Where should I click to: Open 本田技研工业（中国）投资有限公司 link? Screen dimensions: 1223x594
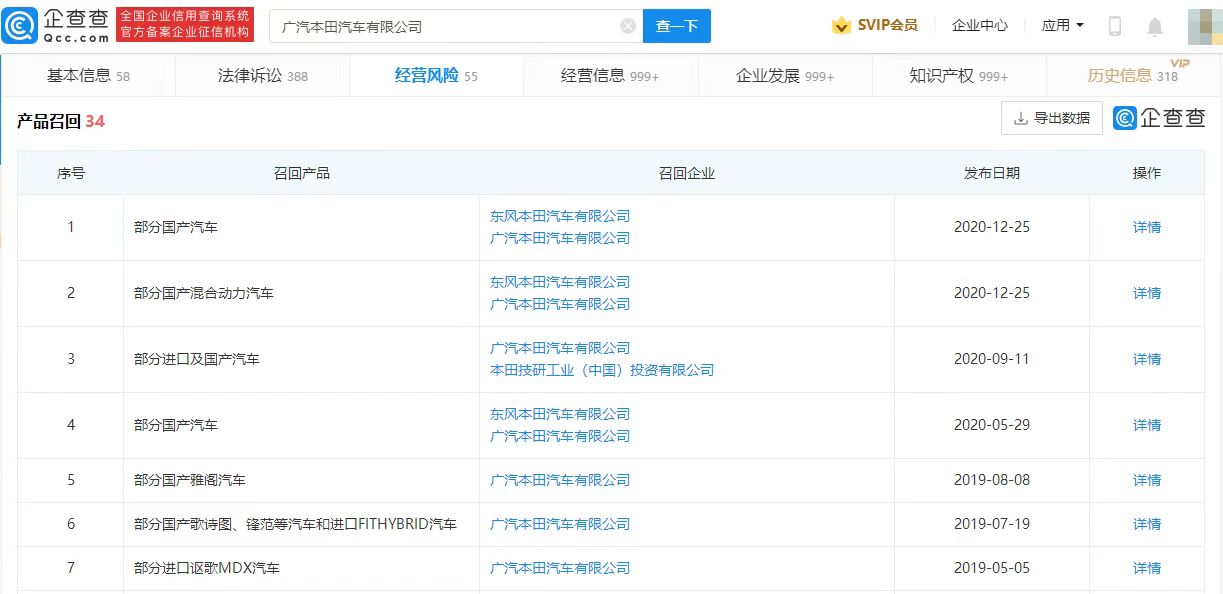[x=602, y=370]
